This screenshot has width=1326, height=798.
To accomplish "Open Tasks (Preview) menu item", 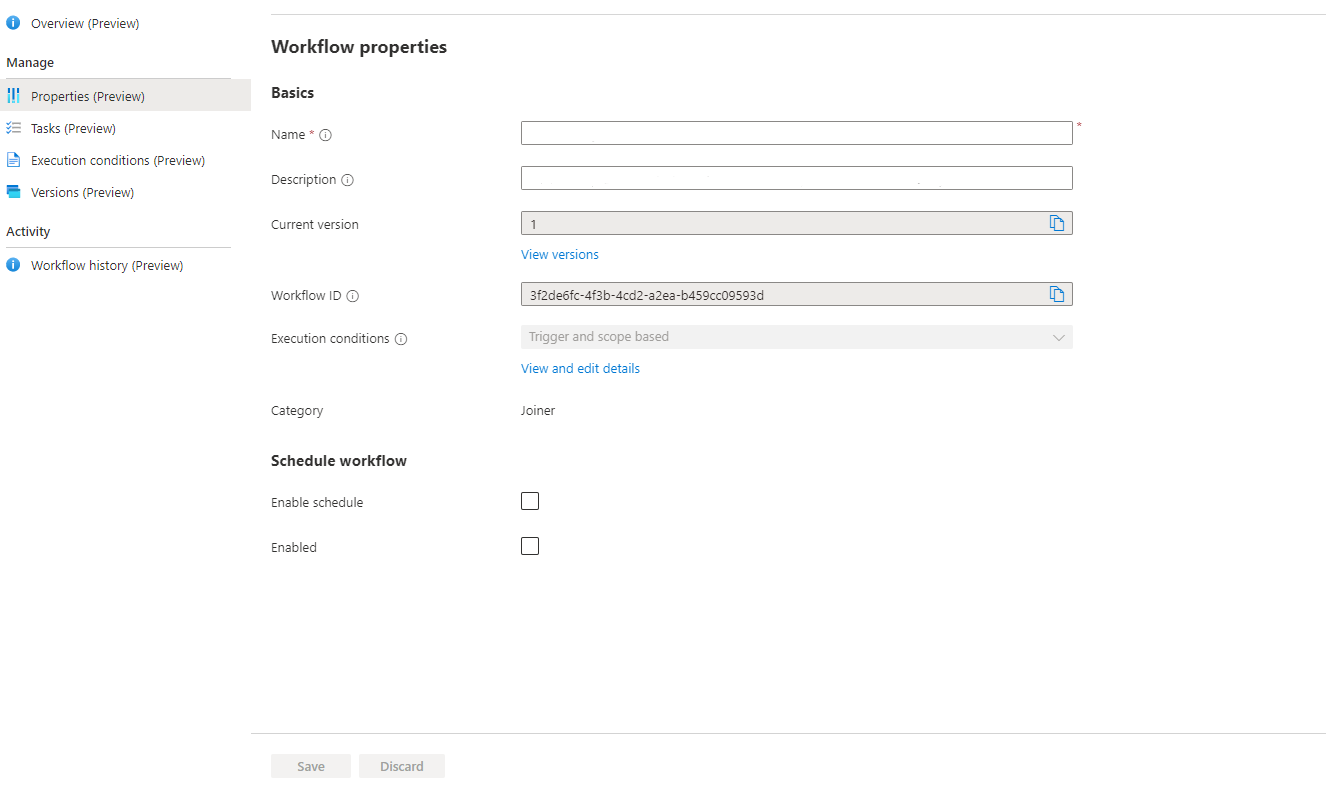I will [x=73, y=128].
